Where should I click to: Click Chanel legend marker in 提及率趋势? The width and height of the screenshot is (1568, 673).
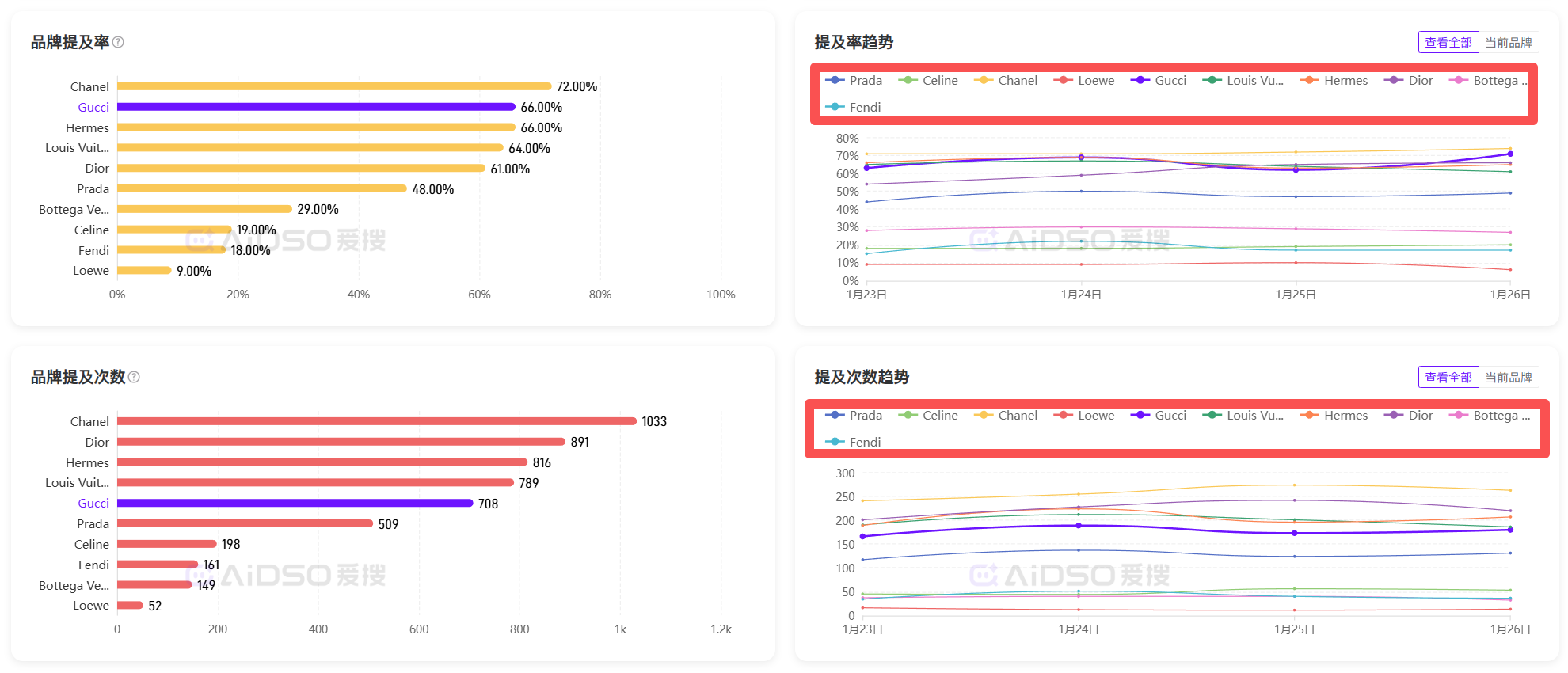[x=983, y=80]
